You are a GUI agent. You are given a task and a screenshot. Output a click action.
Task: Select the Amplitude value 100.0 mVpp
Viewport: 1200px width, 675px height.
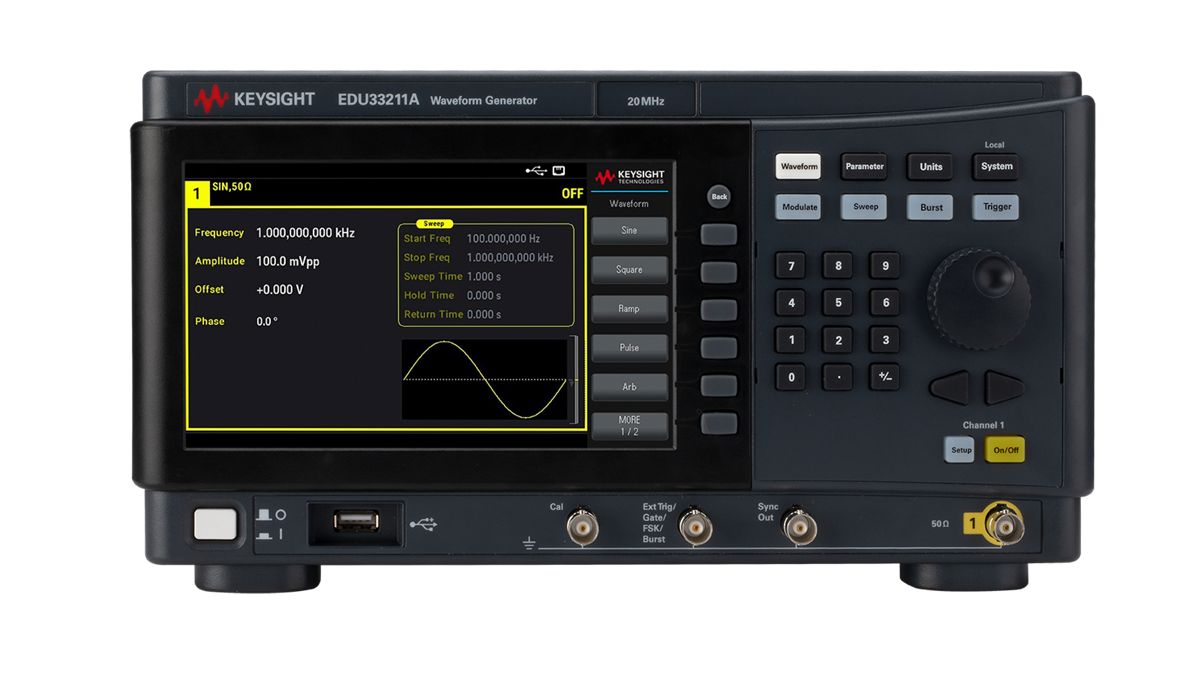coord(288,261)
